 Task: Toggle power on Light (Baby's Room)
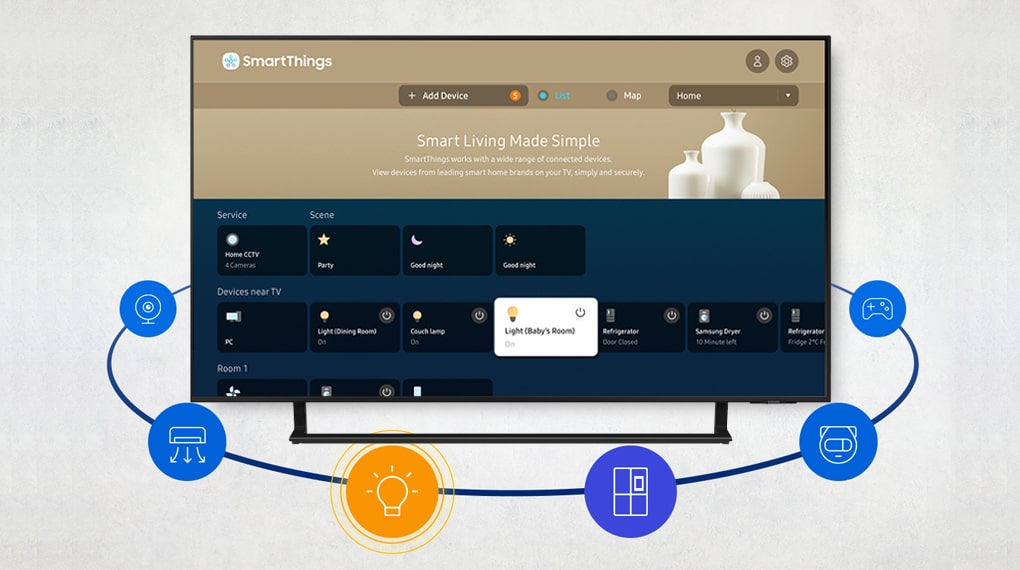[580, 313]
